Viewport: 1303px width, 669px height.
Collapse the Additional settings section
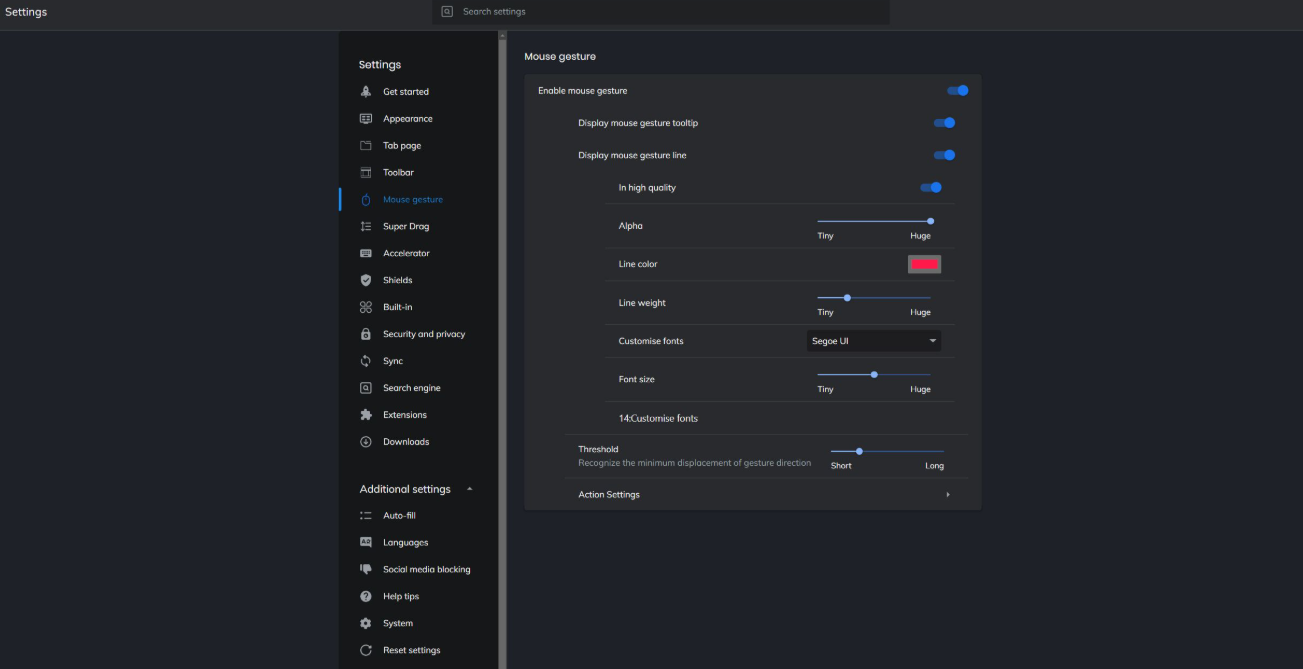pos(470,490)
